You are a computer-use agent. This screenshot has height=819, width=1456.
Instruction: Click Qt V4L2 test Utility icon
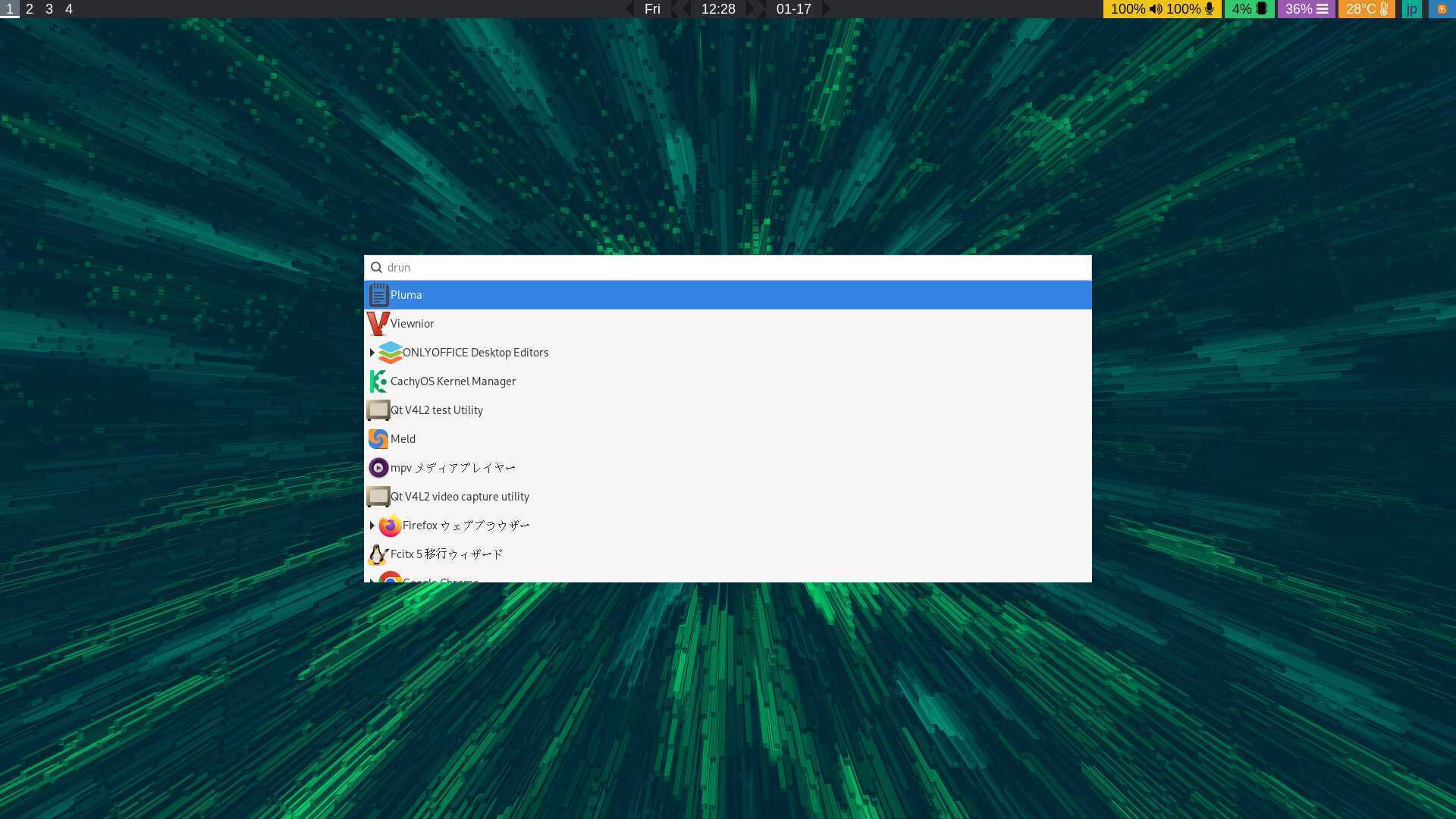coord(378,410)
